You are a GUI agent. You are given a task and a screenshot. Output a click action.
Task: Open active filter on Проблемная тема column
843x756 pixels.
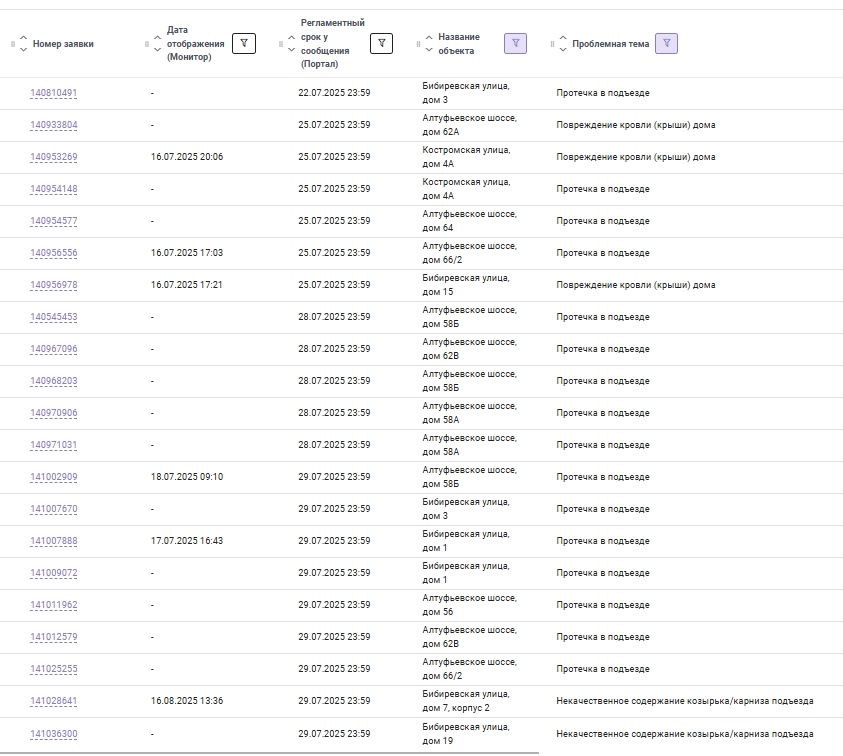pyautogui.click(x=666, y=44)
